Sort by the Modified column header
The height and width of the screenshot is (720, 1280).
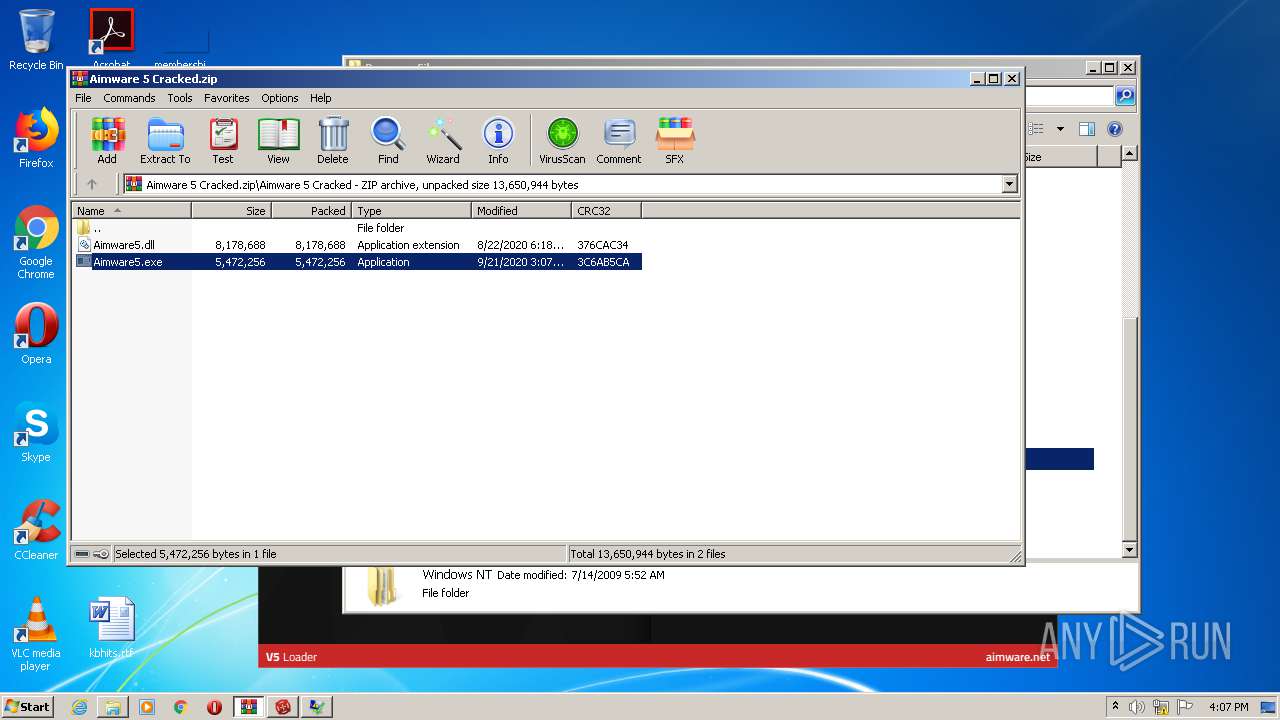click(521, 210)
